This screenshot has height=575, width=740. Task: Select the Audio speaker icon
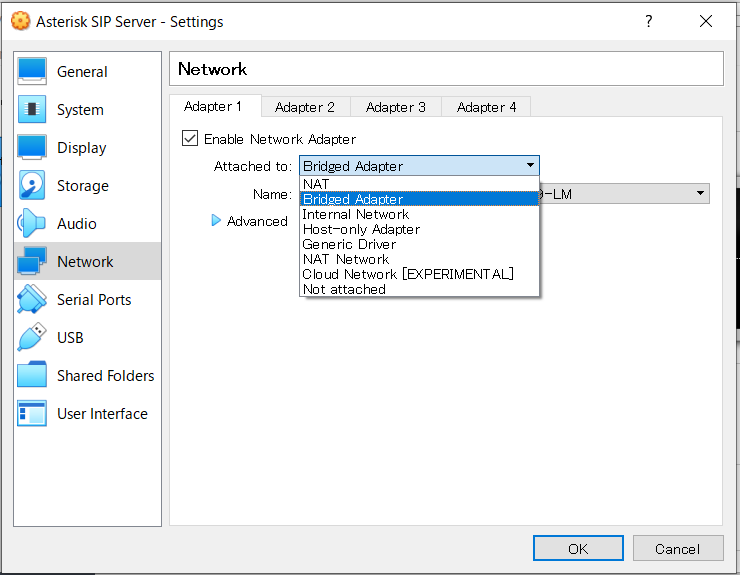(32, 223)
